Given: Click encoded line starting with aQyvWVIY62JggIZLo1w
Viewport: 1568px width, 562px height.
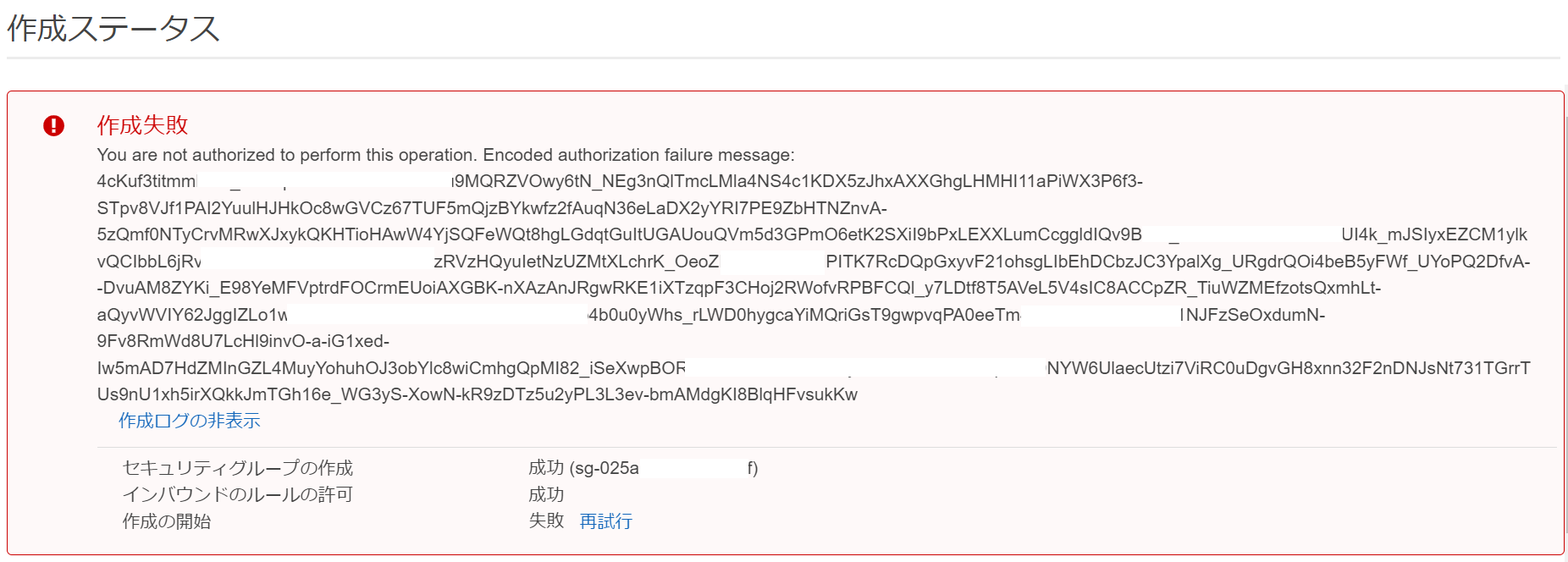Looking at the screenshot, I should coord(710,315).
